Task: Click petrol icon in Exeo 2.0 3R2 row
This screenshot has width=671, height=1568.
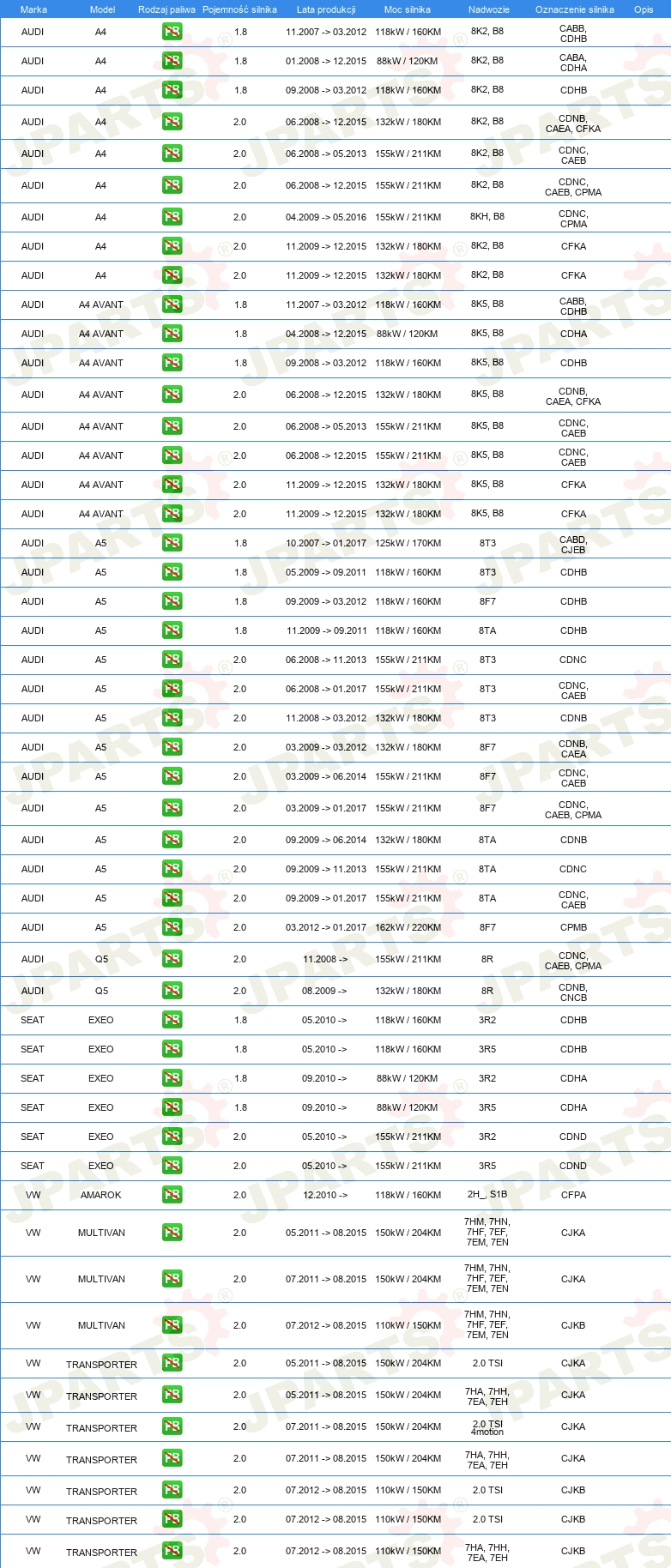Action: (x=172, y=1137)
